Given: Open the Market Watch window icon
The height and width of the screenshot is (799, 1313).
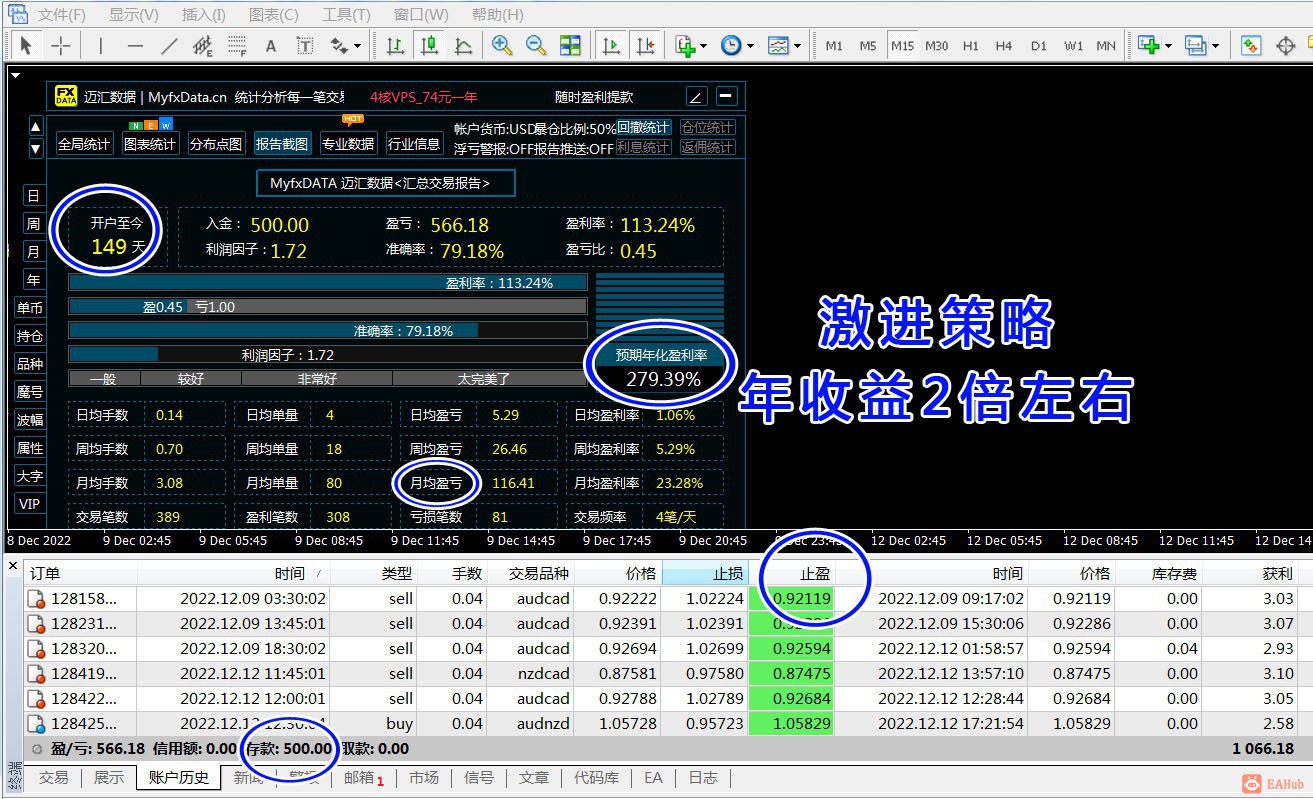Looking at the screenshot, I should tap(1251, 45).
